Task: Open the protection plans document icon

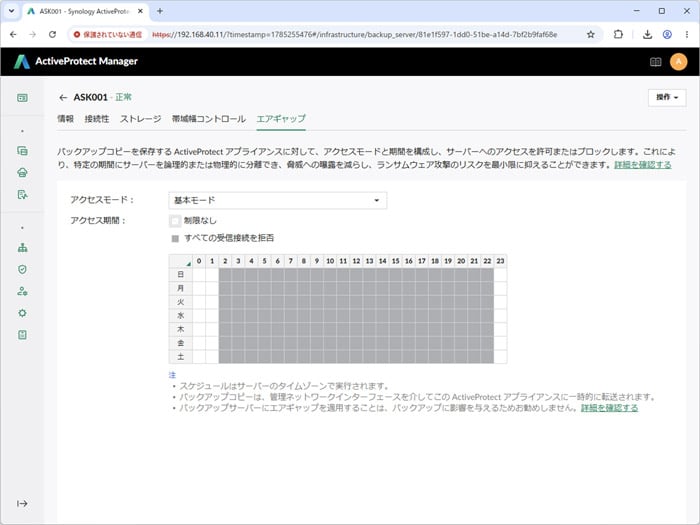Action: (22, 195)
